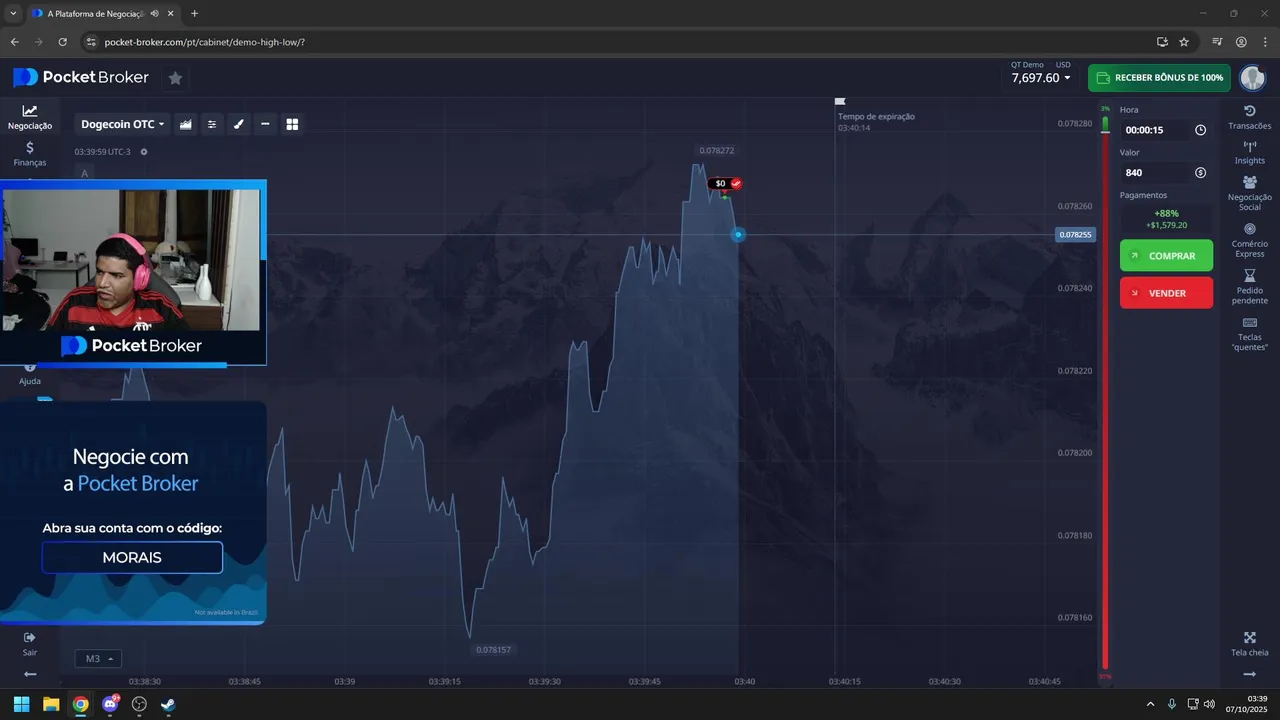This screenshot has height=720, width=1280.
Task: Open the Chrome menu three dots
Action: [x=1264, y=42]
